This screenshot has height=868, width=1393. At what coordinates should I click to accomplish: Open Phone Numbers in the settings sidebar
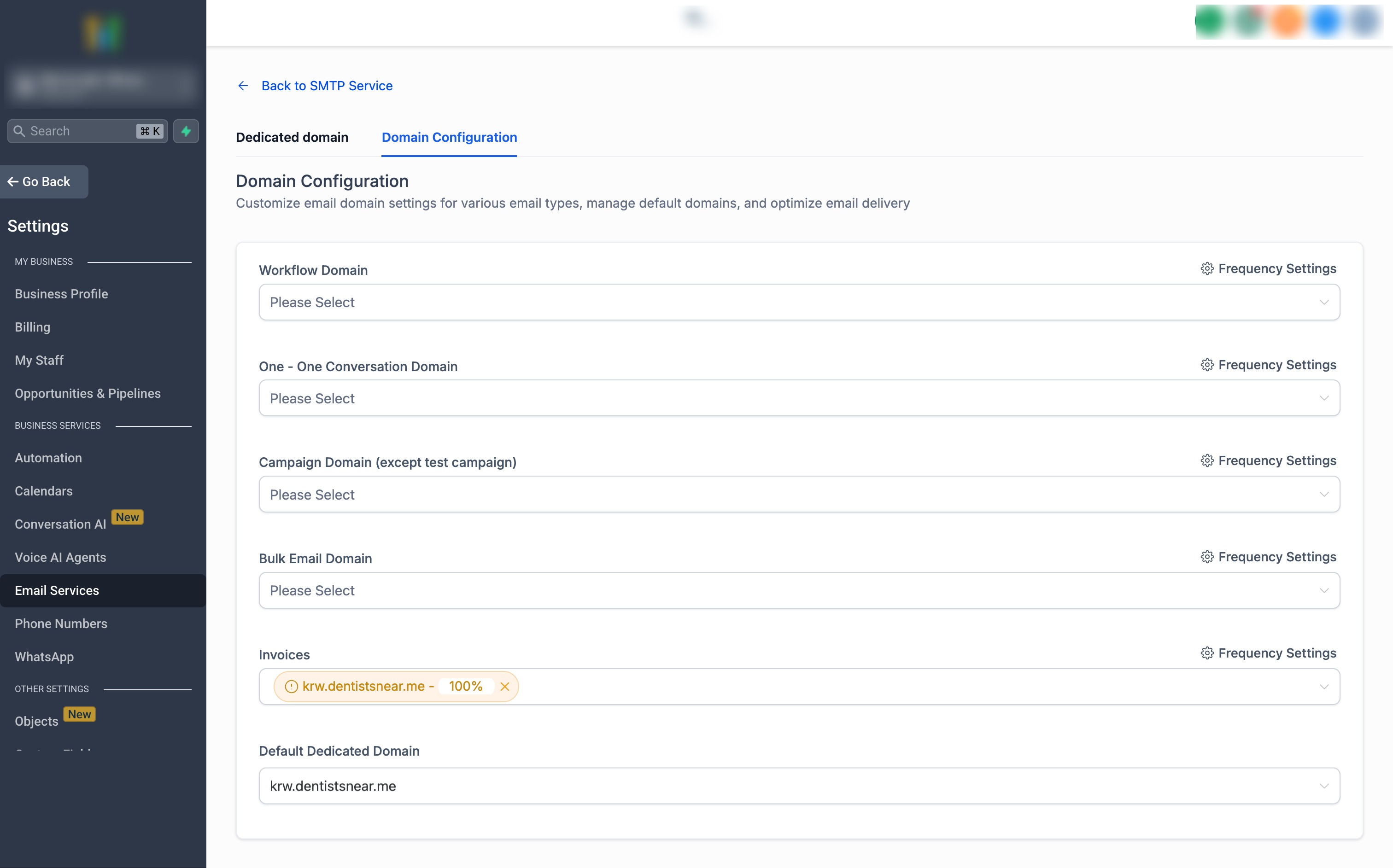pos(61,623)
